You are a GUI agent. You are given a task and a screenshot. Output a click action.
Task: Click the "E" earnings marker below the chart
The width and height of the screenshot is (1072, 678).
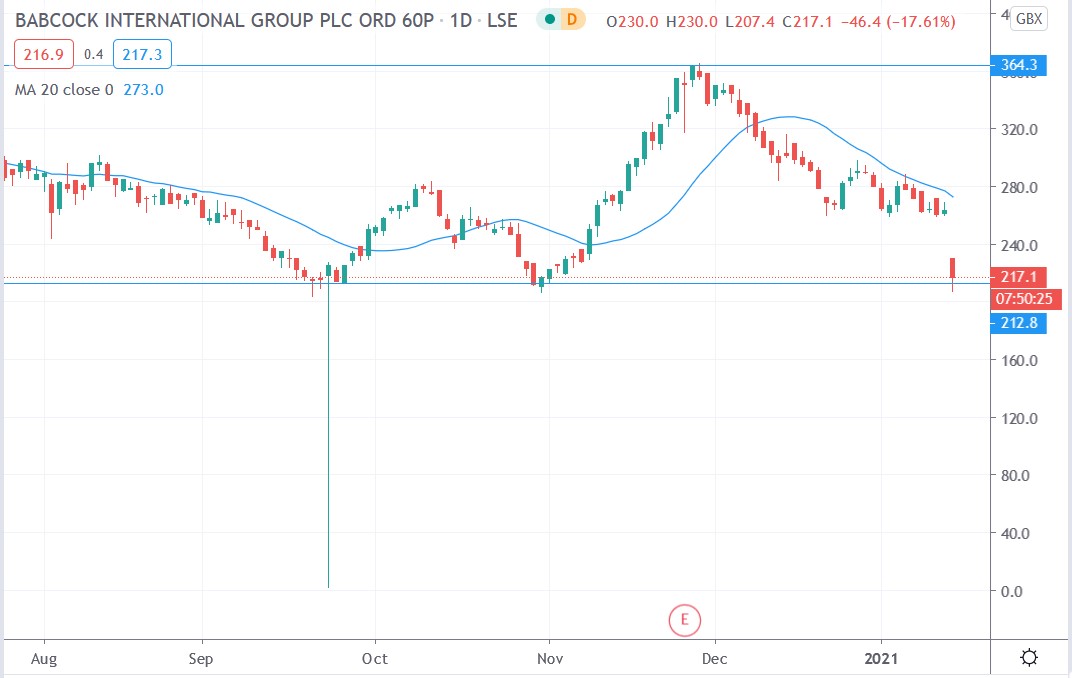click(x=684, y=620)
